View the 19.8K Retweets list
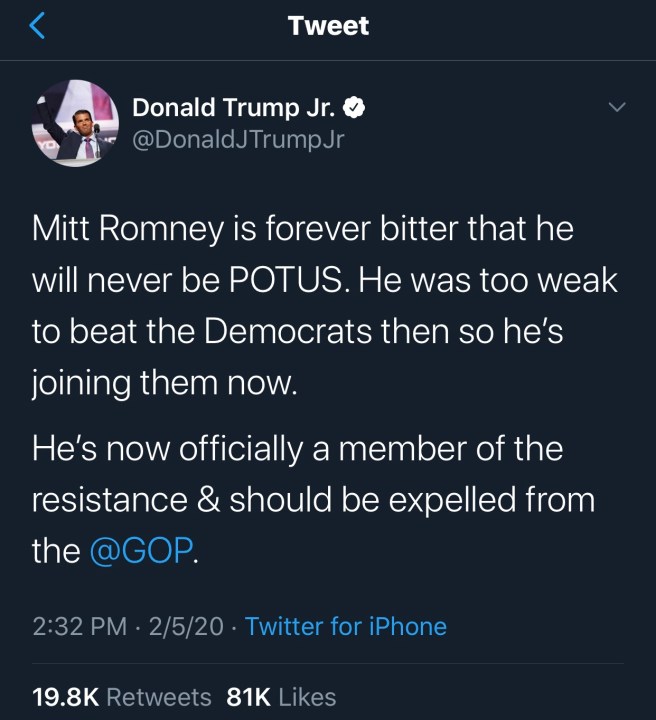 [122, 697]
